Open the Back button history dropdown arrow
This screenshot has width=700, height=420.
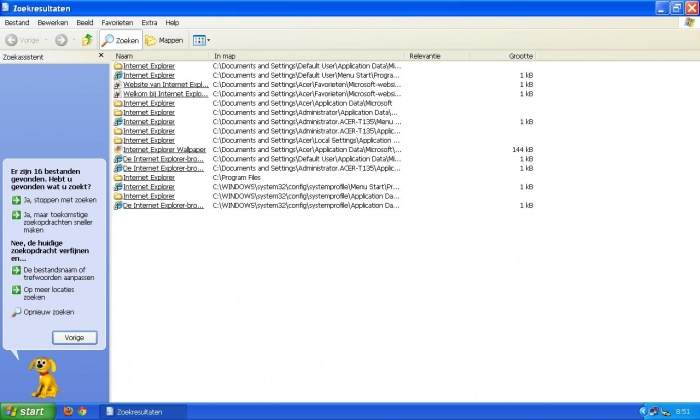click(46, 40)
